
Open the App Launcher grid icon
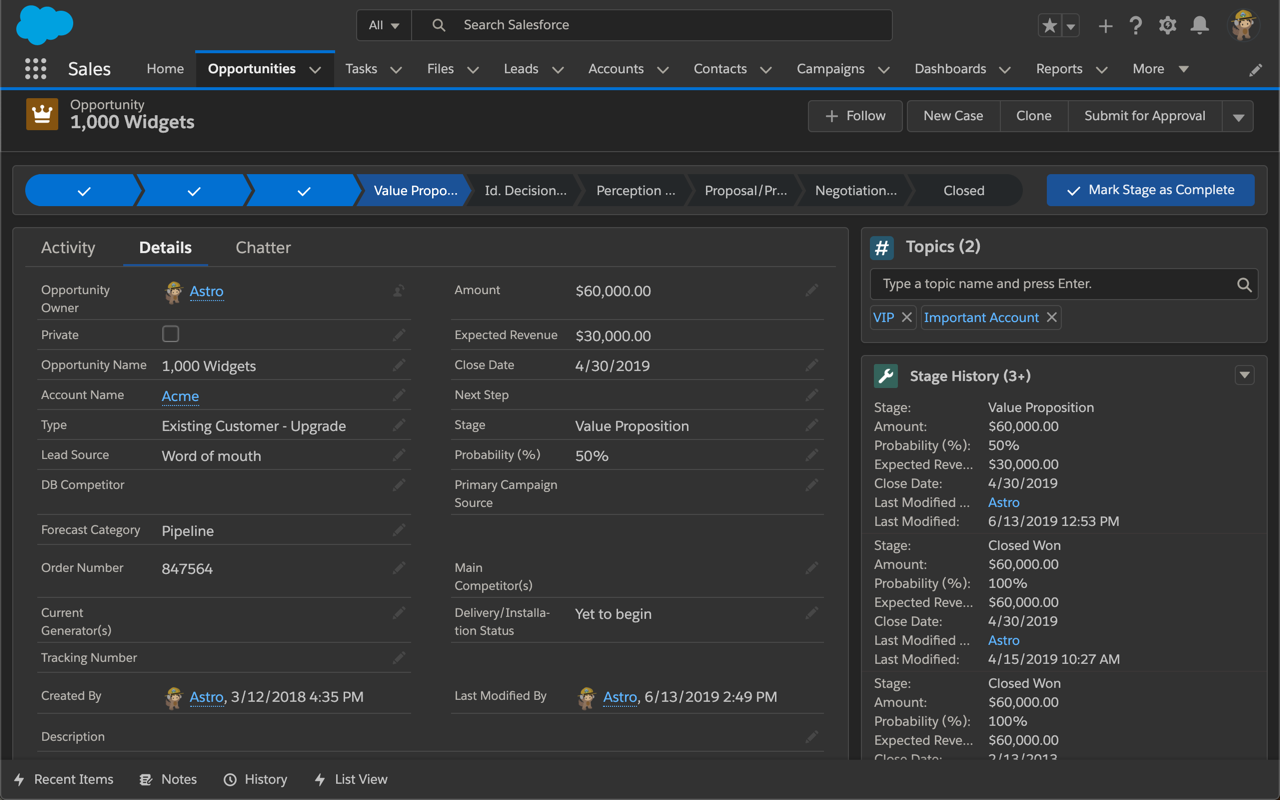[36, 69]
